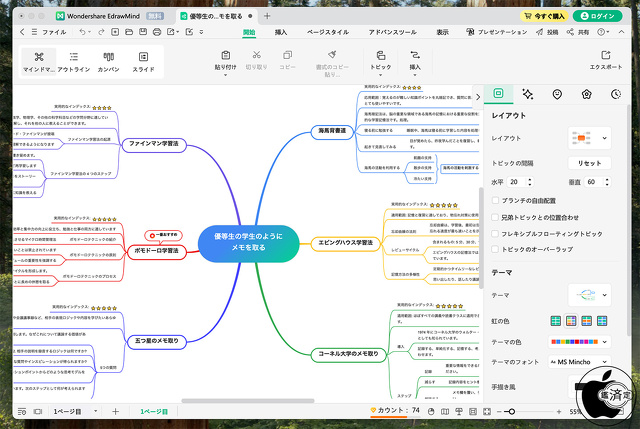The height and width of the screenshot is (429, 640).
Task: Open the ページスタイル tab
Action: [326, 33]
